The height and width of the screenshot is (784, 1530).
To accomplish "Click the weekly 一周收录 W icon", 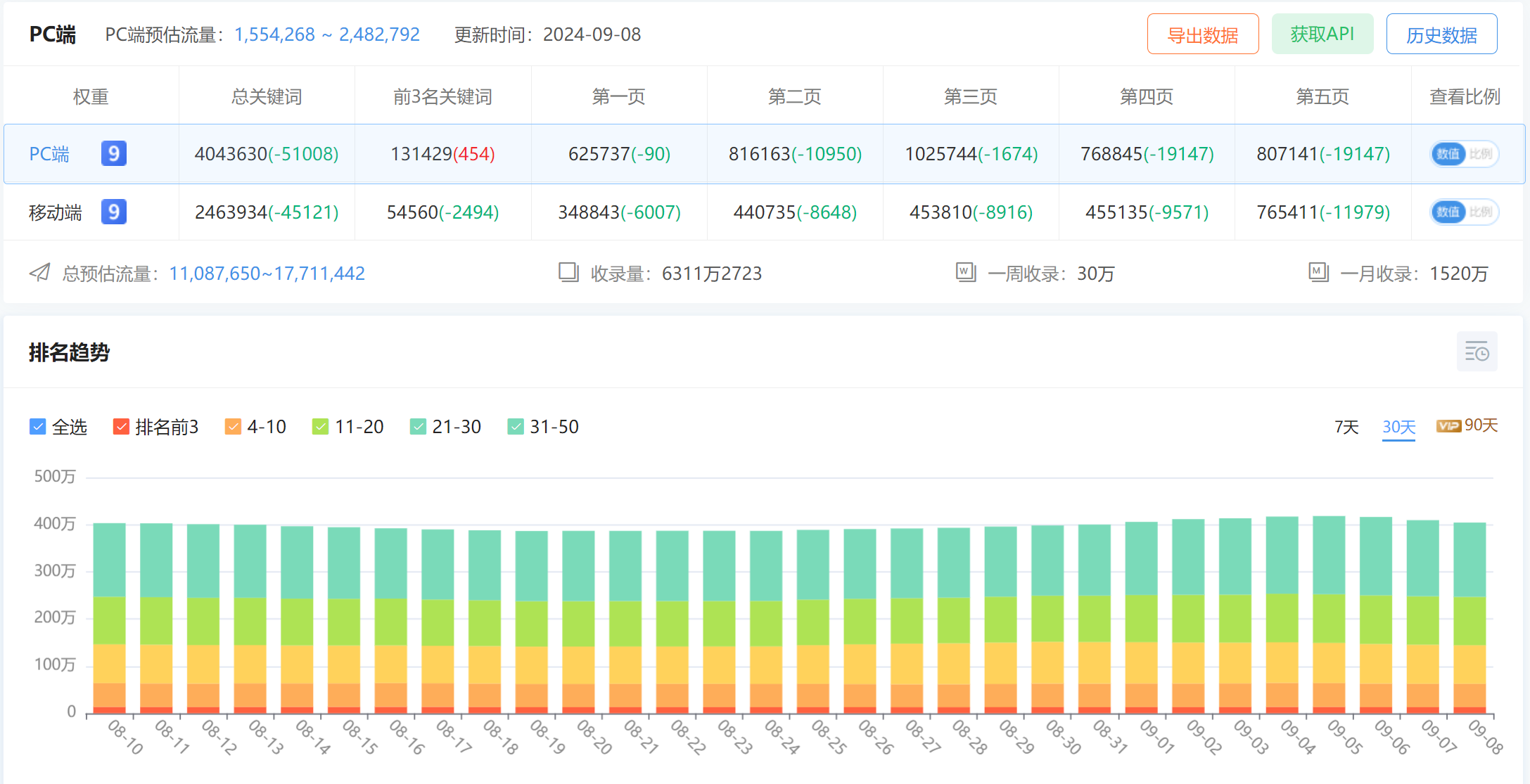I will point(966,272).
